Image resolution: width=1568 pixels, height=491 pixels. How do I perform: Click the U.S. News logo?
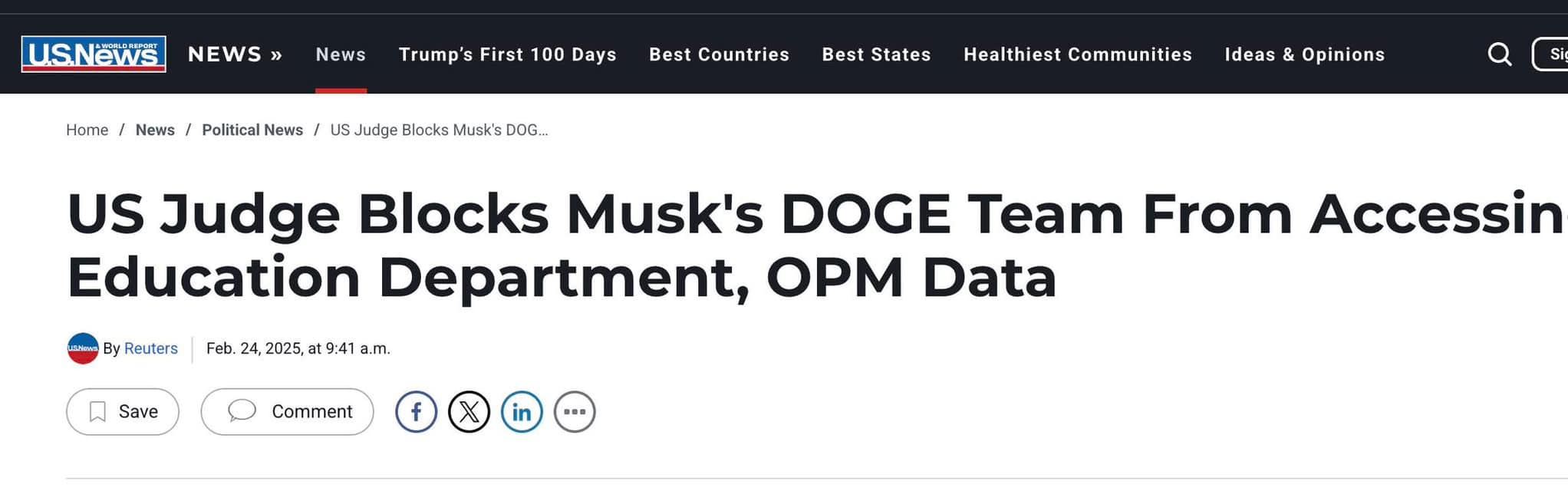coord(94,54)
